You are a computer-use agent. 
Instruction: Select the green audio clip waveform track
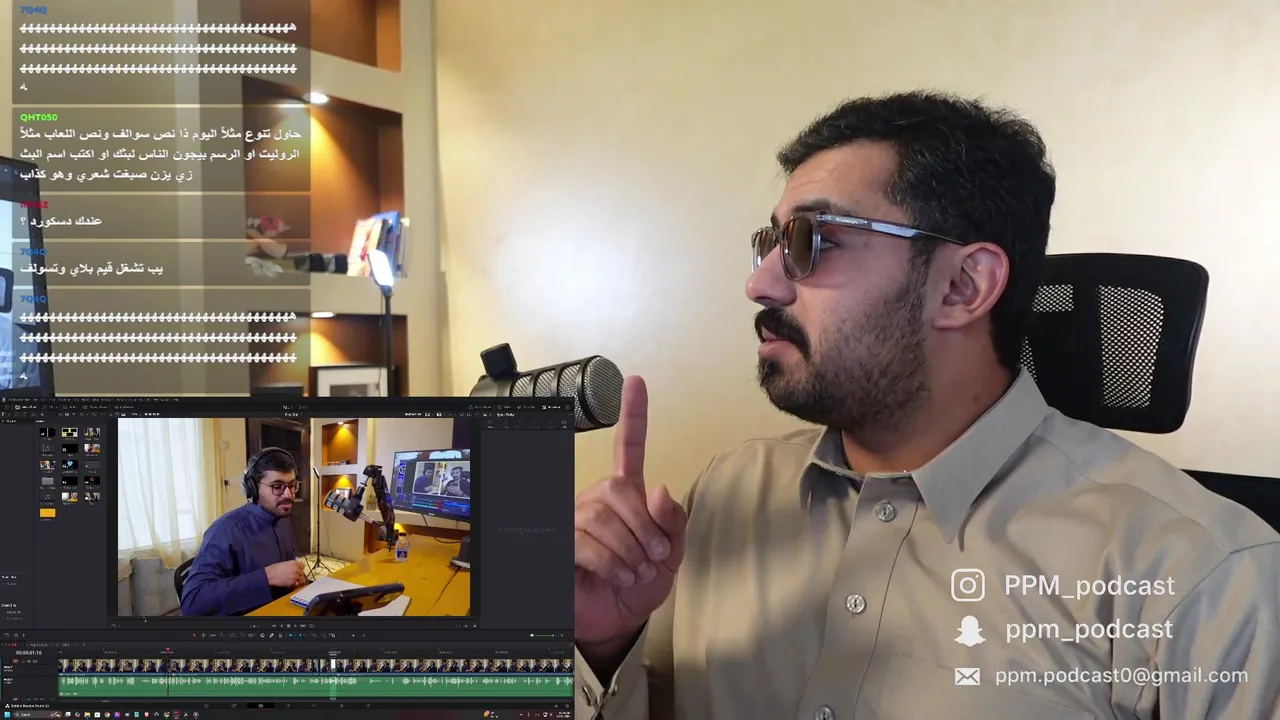tap(315, 686)
